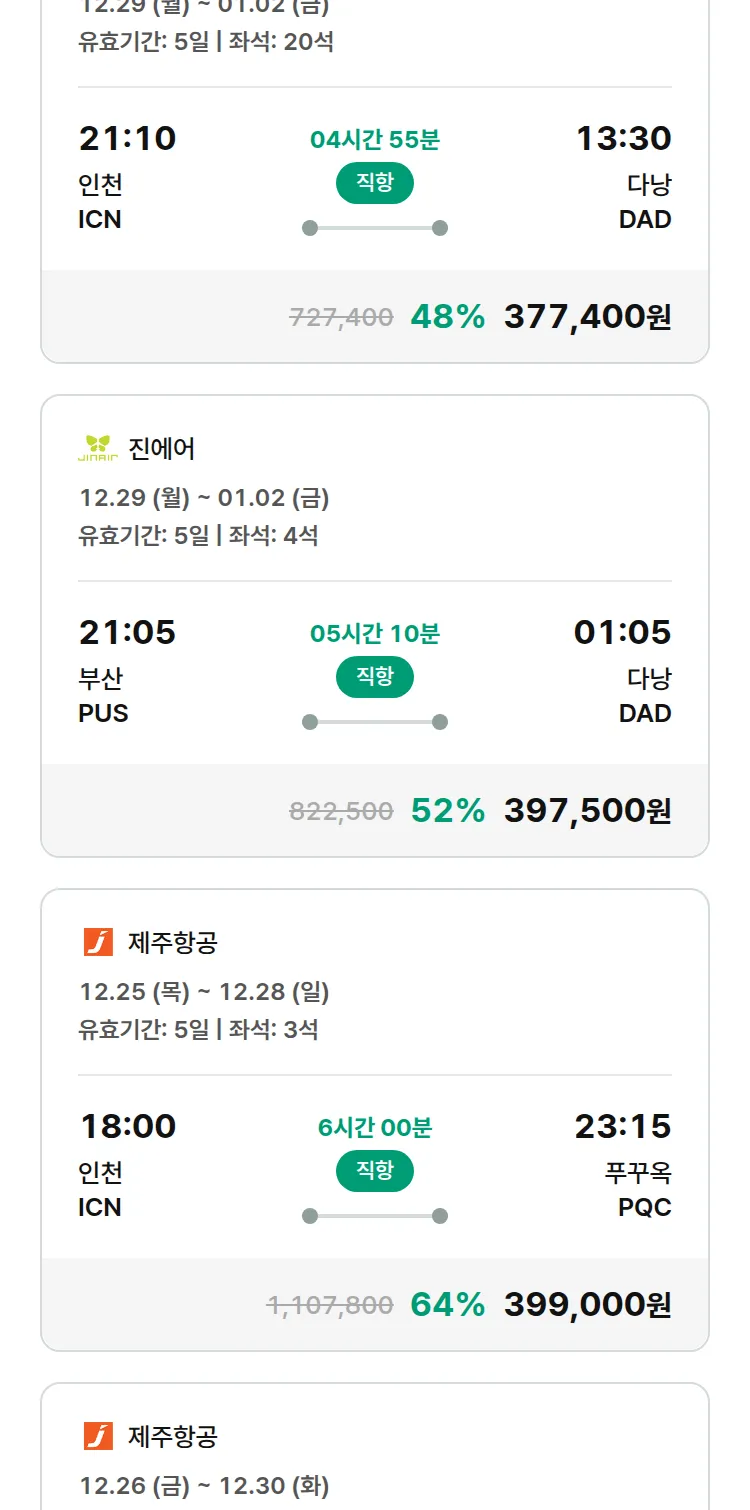Click the 64% discount label
This screenshot has height=1510, width=750.
point(447,1305)
